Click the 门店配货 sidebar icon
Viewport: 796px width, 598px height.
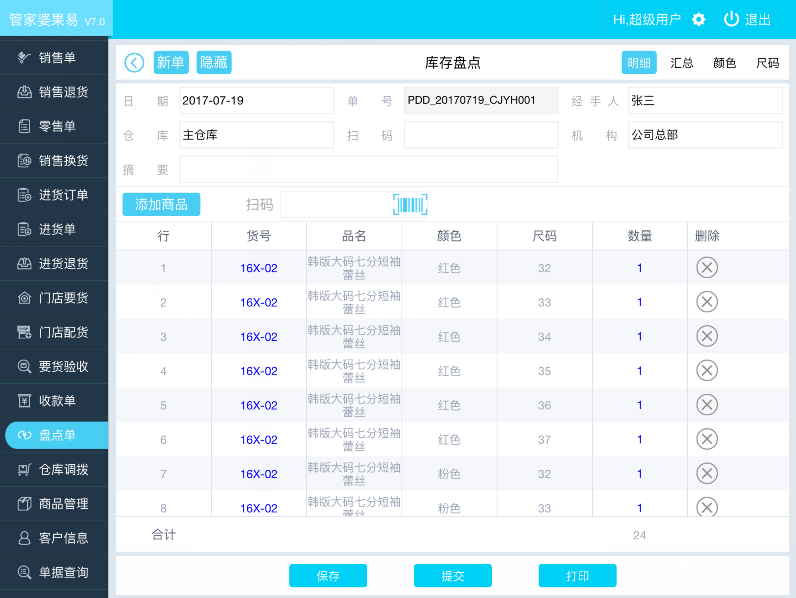tap(24, 332)
